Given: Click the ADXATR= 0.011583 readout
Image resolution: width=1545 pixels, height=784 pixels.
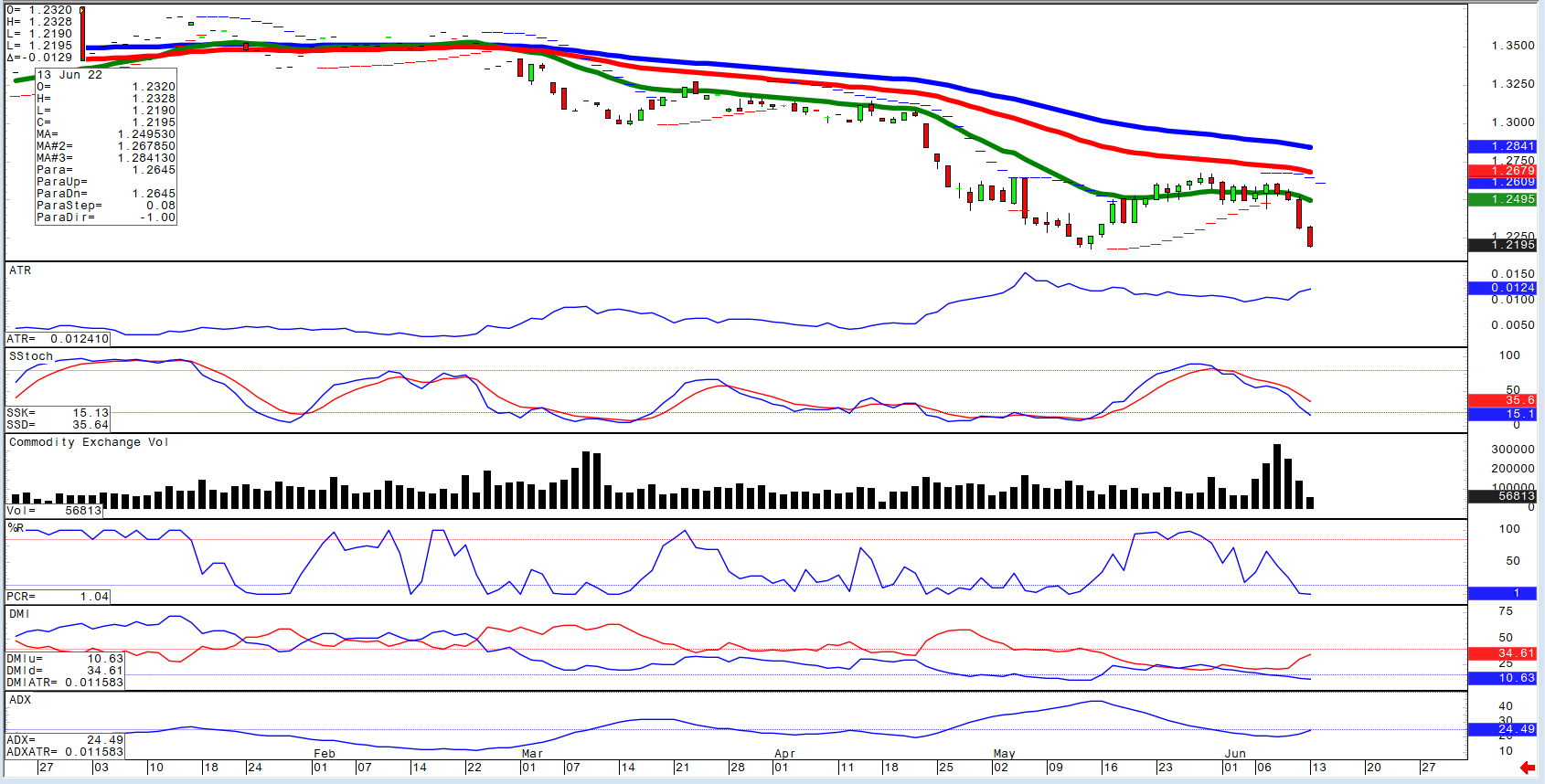Looking at the screenshot, I should click(65, 752).
